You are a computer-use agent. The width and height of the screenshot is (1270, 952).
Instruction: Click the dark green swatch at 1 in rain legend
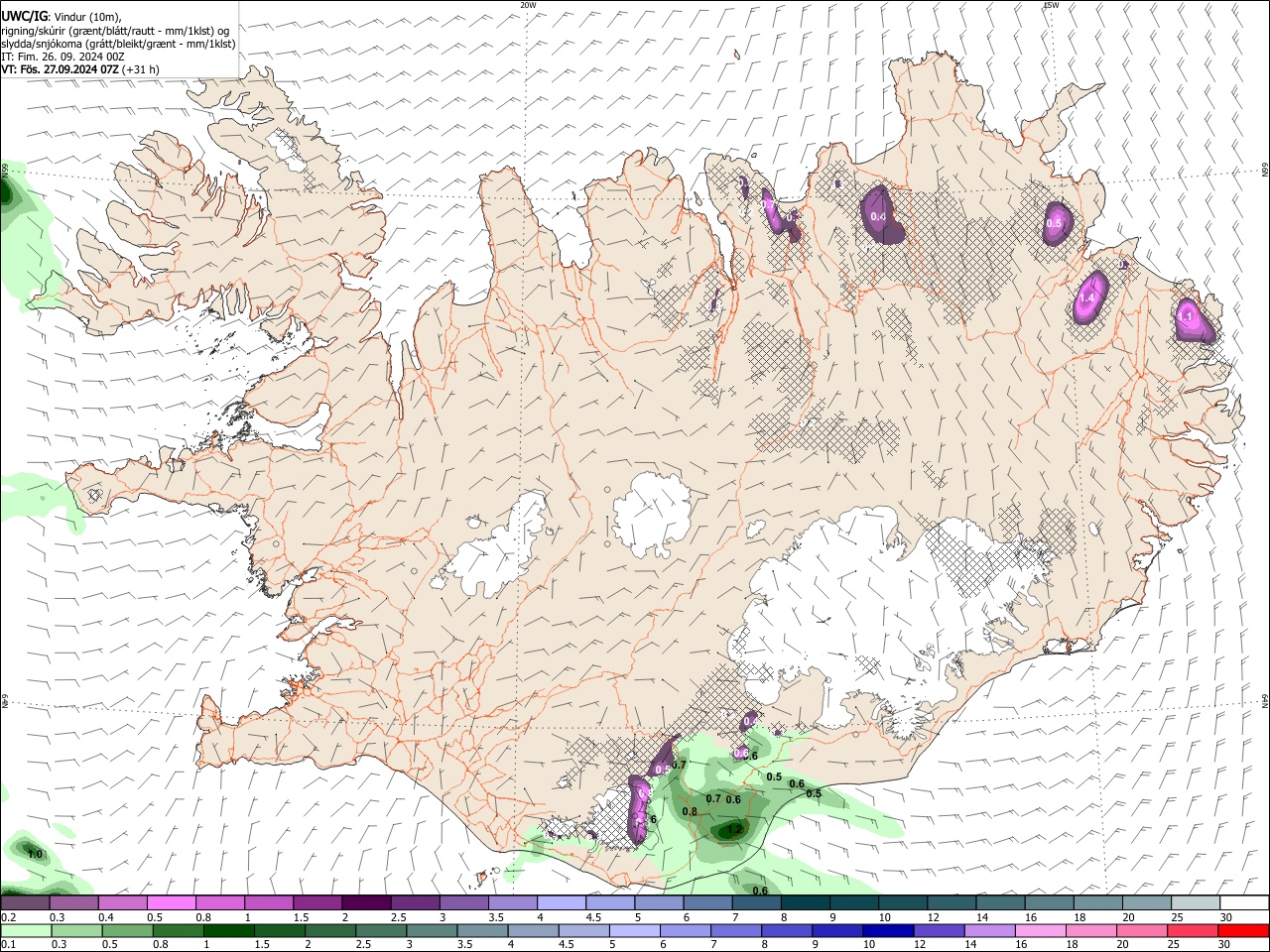[x=227, y=930]
